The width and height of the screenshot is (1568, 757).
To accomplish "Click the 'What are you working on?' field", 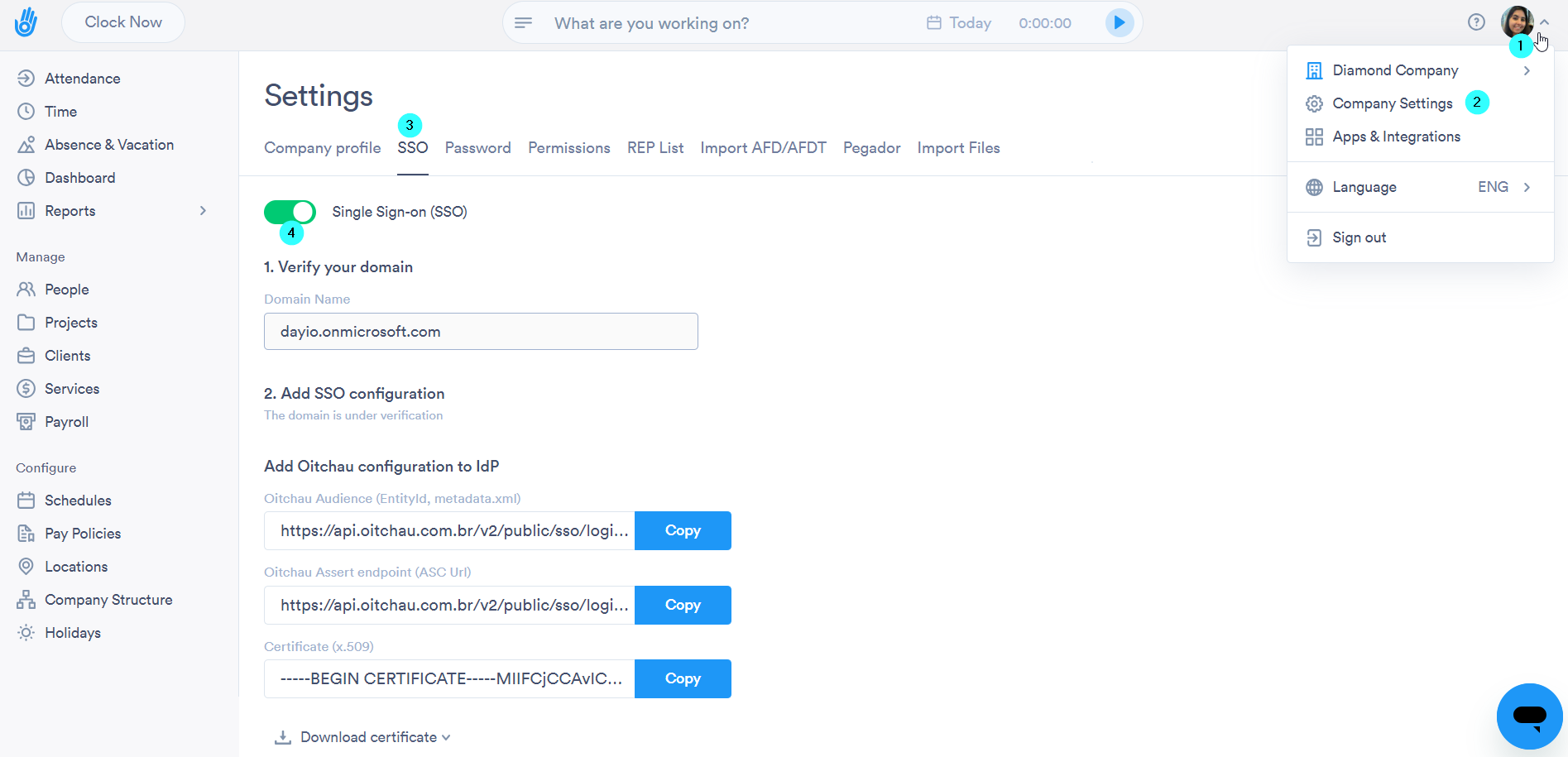I will tap(651, 23).
